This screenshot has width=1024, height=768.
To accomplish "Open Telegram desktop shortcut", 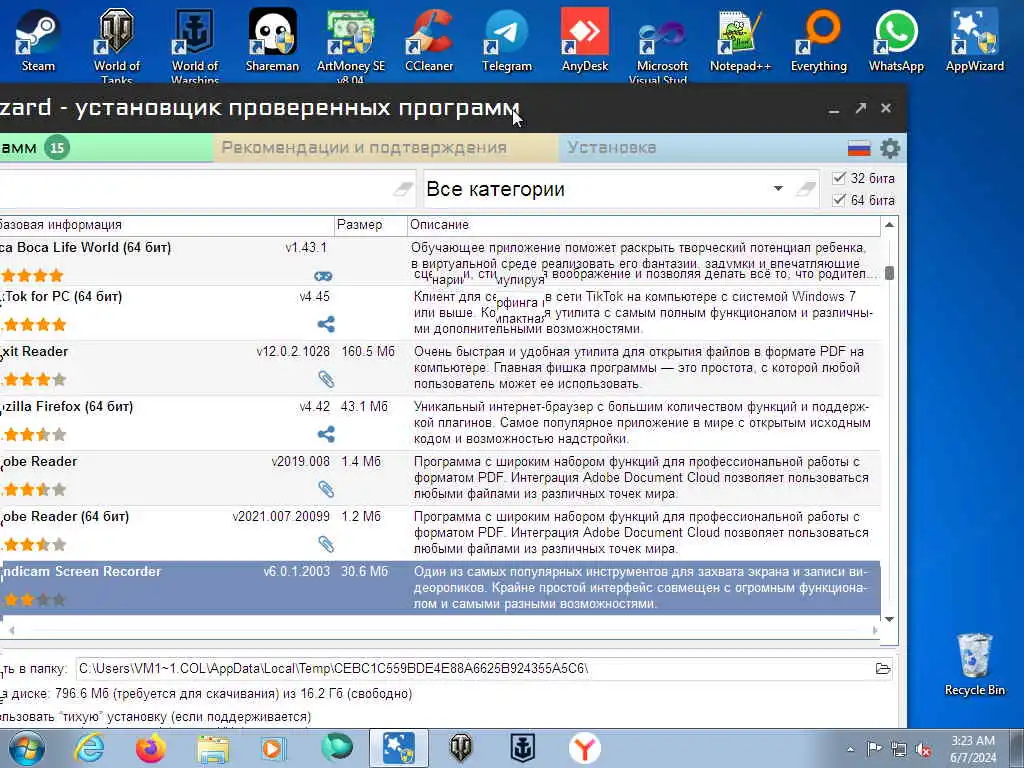I will (x=507, y=40).
